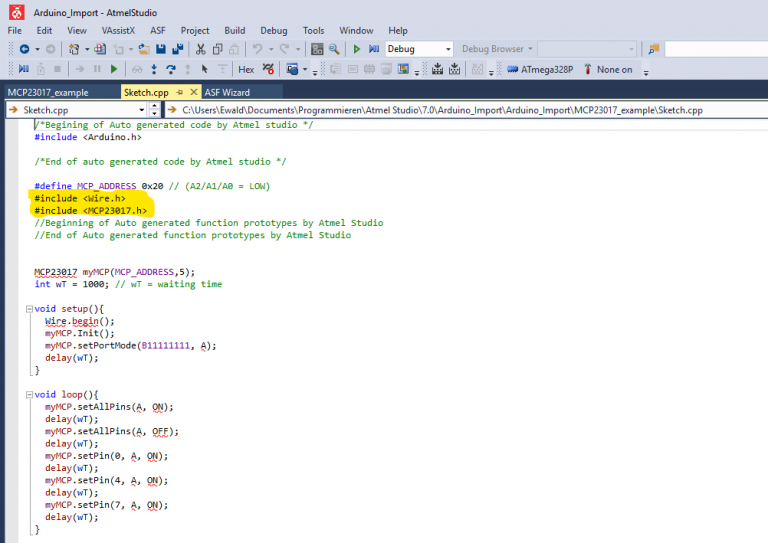768x543 pixels.
Task: Click the 'None on' tool selector
Action: [x=614, y=69]
